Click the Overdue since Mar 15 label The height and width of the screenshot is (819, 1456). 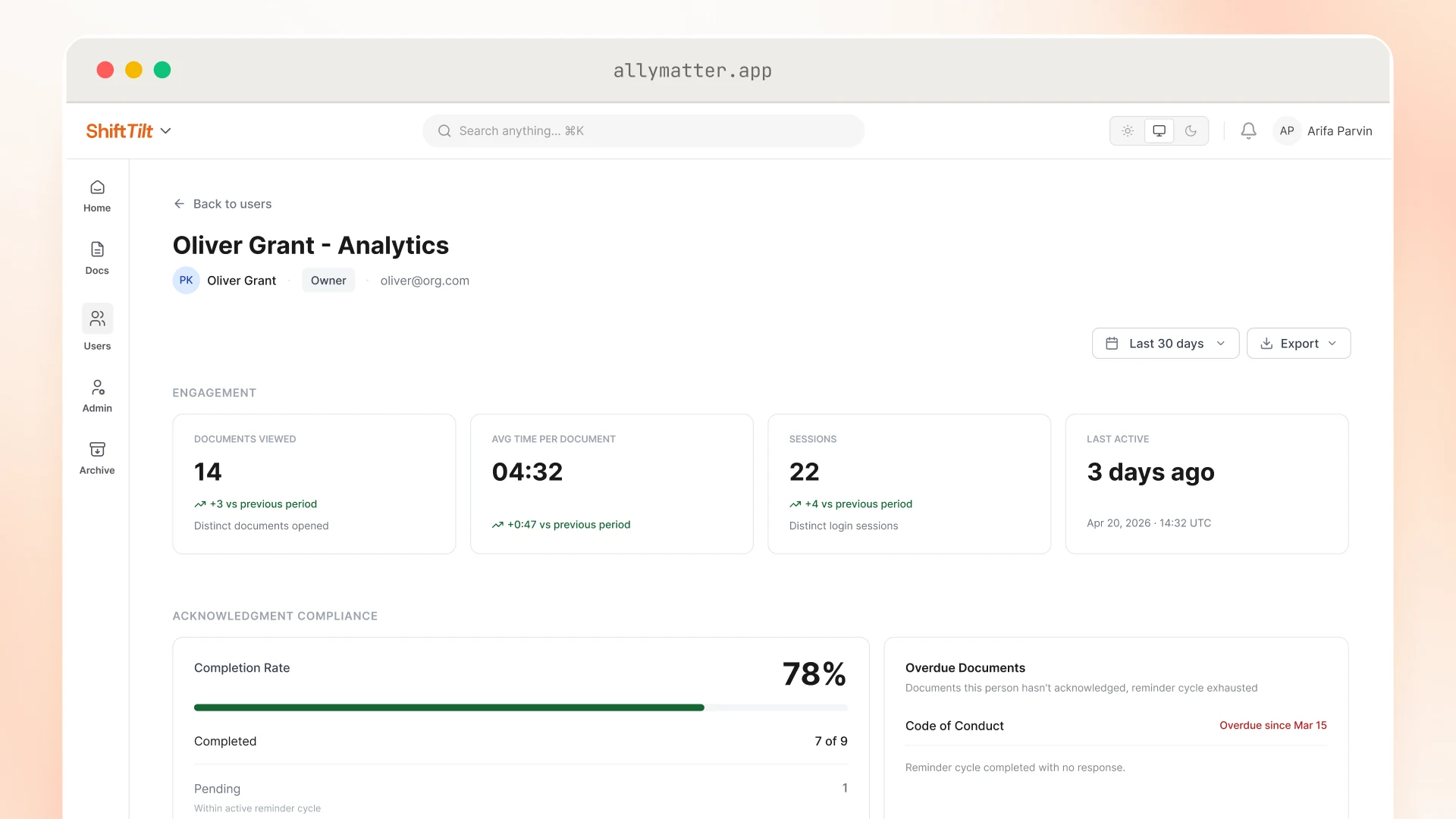tap(1273, 725)
